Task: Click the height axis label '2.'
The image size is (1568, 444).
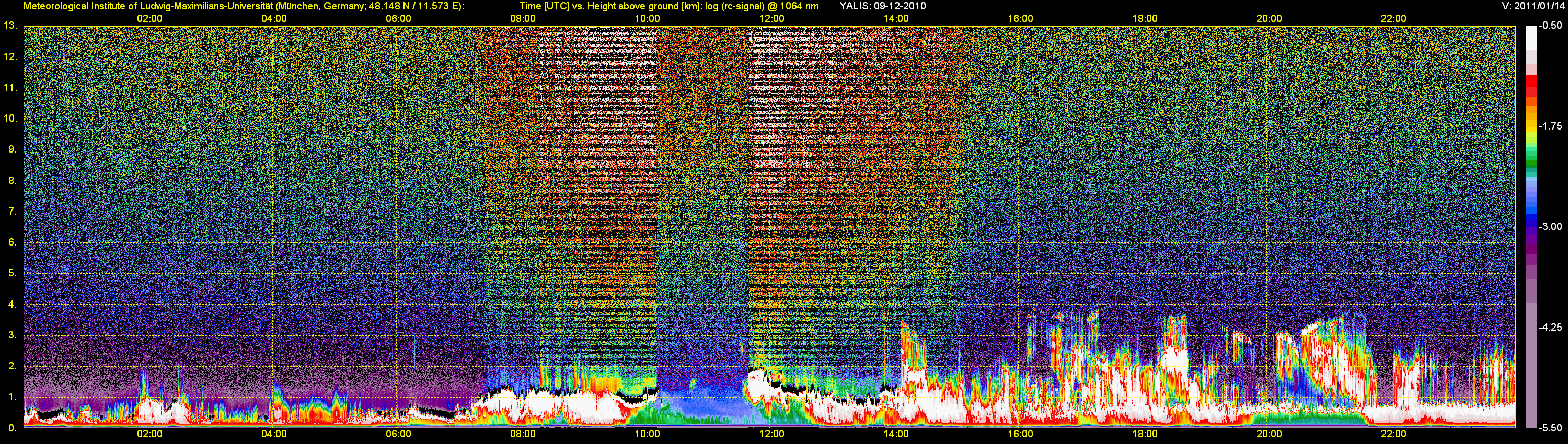Action: pos(12,366)
